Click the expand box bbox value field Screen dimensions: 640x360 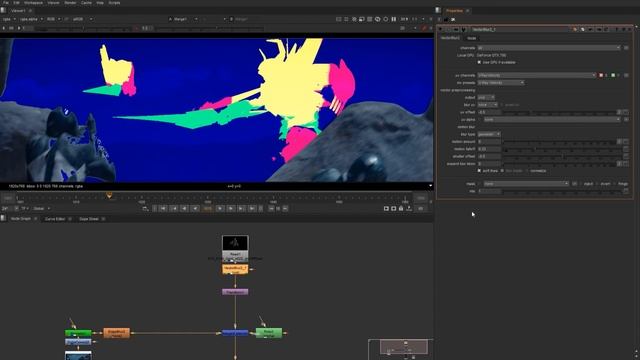(x=489, y=163)
